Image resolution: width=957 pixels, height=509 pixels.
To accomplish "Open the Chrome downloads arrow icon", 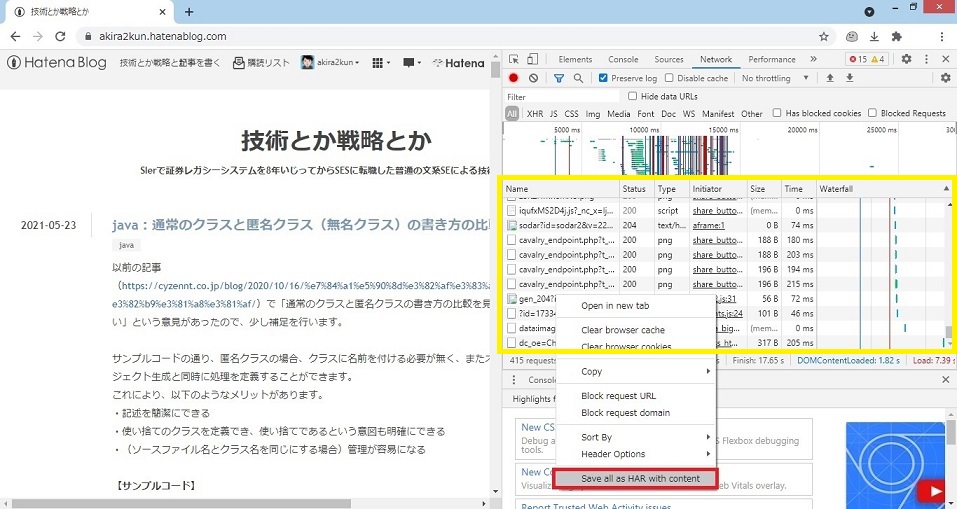I will coord(874,37).
